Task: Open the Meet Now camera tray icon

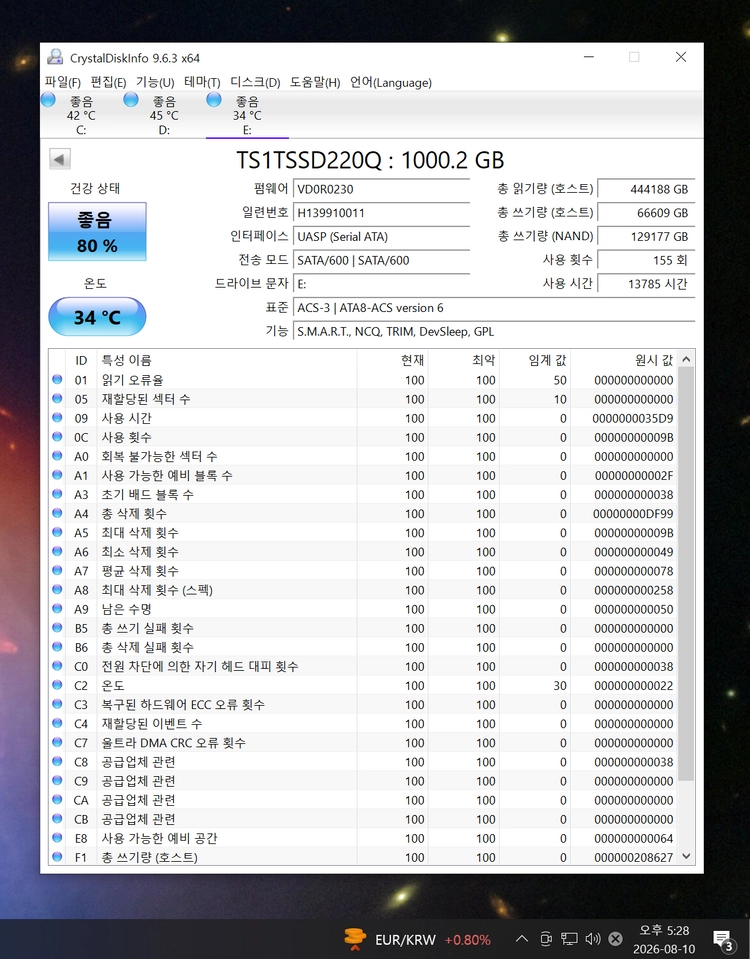Action: (x=546, y=939)
